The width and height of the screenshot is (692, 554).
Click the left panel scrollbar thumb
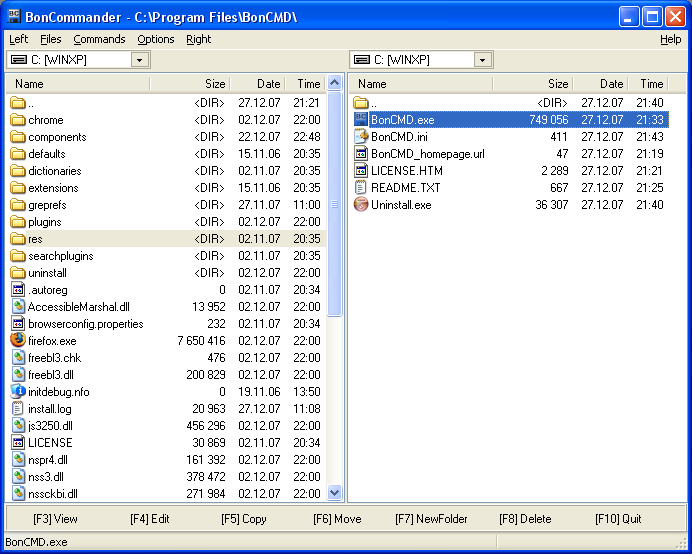335,204
